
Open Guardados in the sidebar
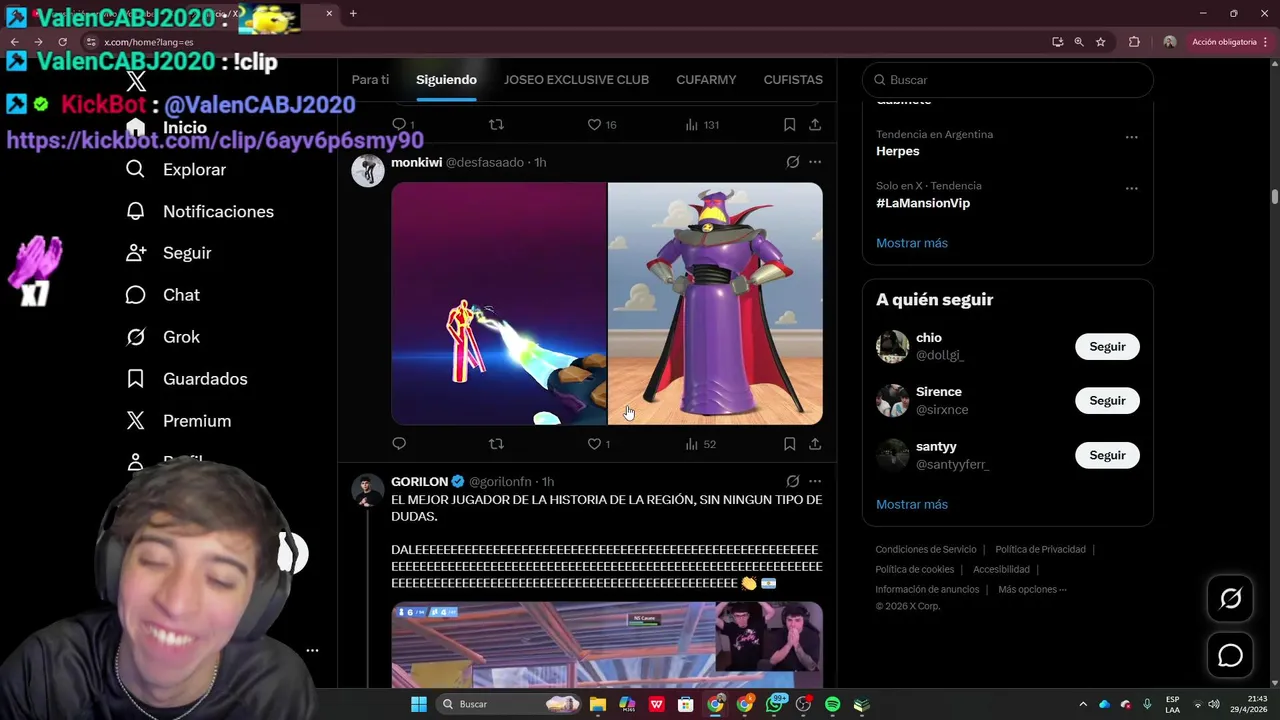click(187, 379)
